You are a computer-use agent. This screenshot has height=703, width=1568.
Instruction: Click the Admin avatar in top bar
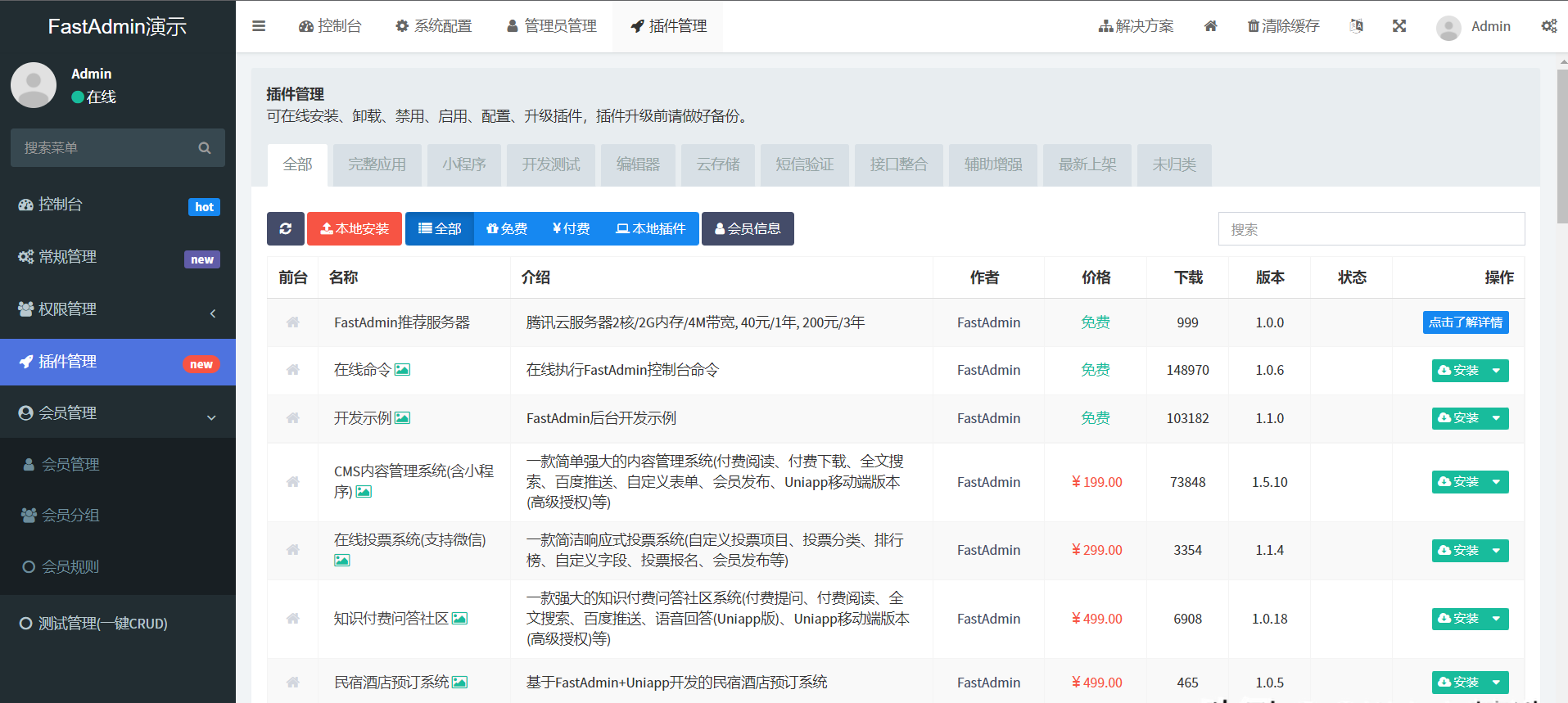pyautogui.click(x=1448, y=28)
